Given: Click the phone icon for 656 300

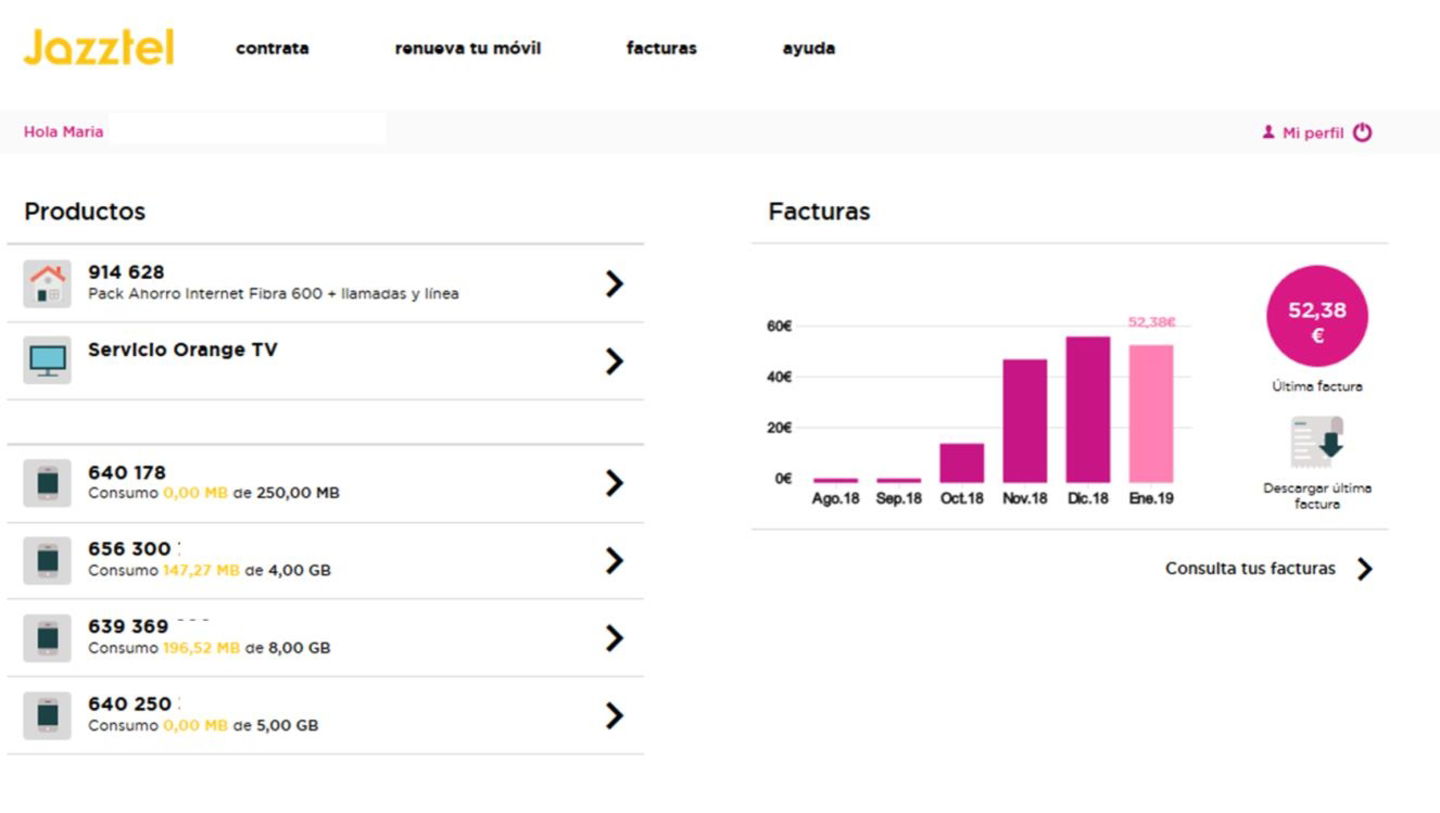Looking at the screenshot, I should pyautogui.click(x=47, y=560).
